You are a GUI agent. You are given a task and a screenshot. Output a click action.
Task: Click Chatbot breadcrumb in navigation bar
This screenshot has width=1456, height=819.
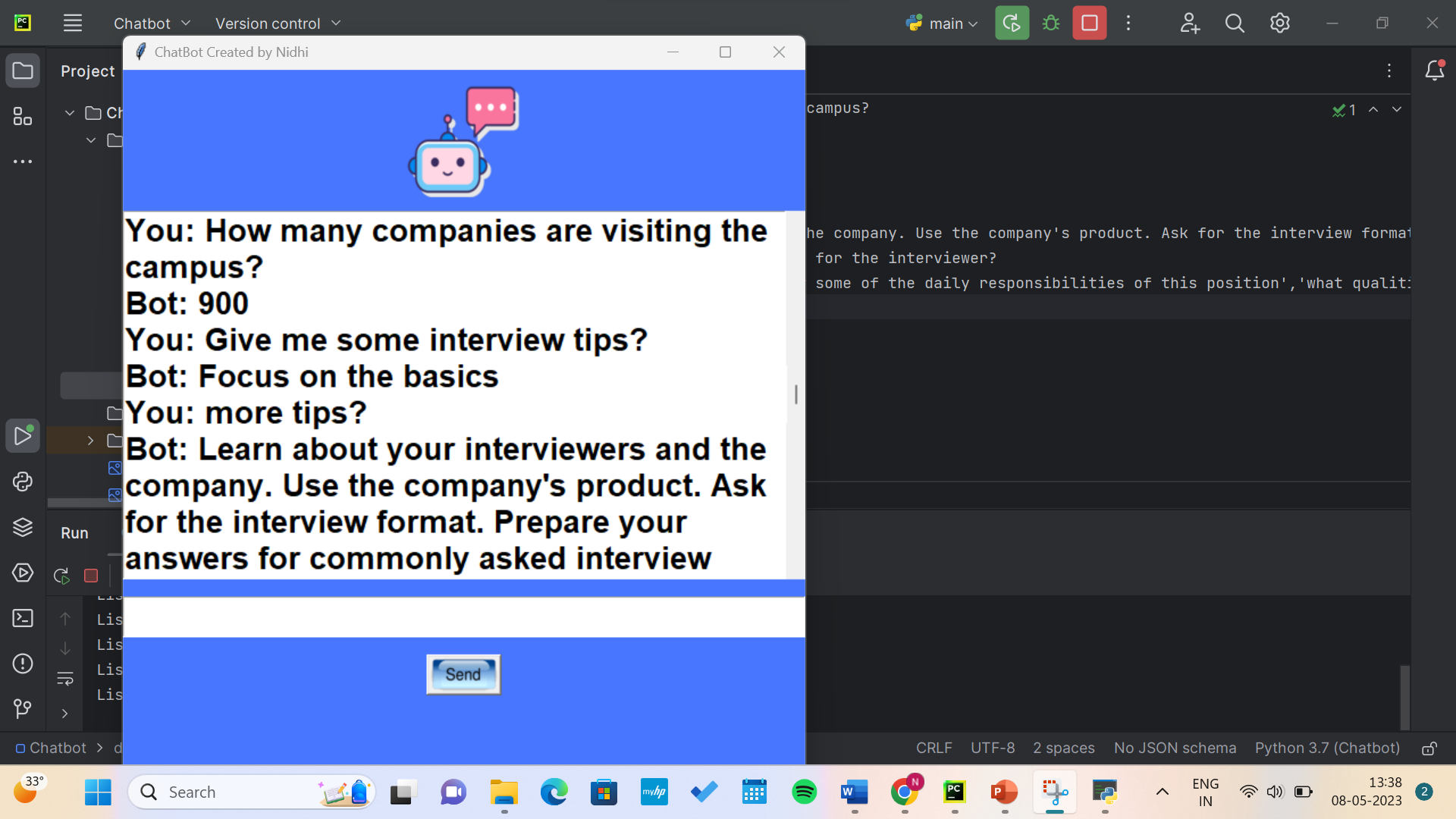[51, 748]
